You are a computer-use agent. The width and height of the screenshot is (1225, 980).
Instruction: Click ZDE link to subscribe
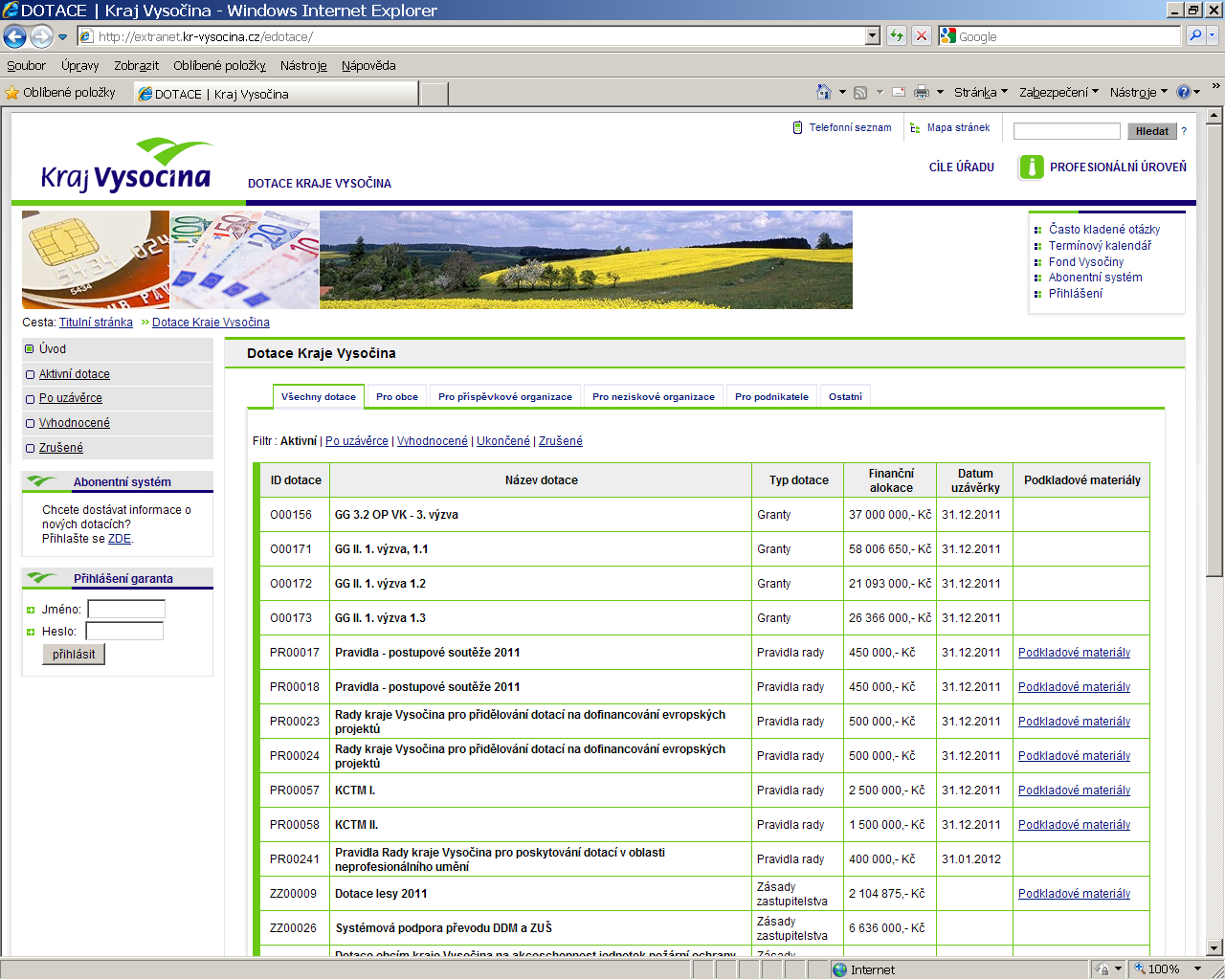[120, 539]
